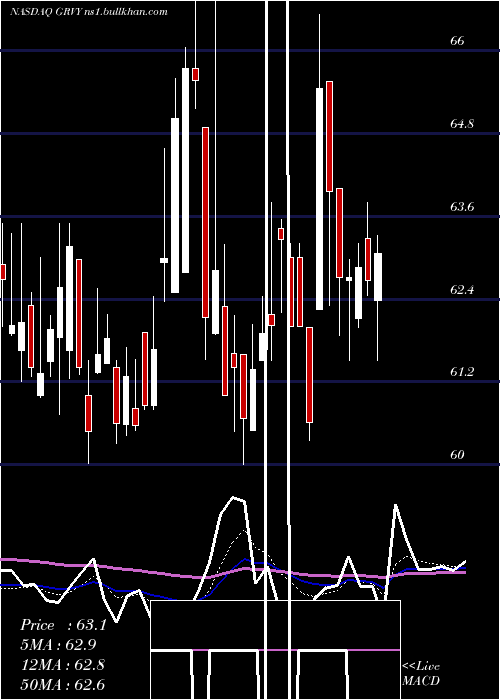The width and height of the screenshot is (500, 700).
Task: Click the last white candlestick on the right
Action: (x=378, y=277)
